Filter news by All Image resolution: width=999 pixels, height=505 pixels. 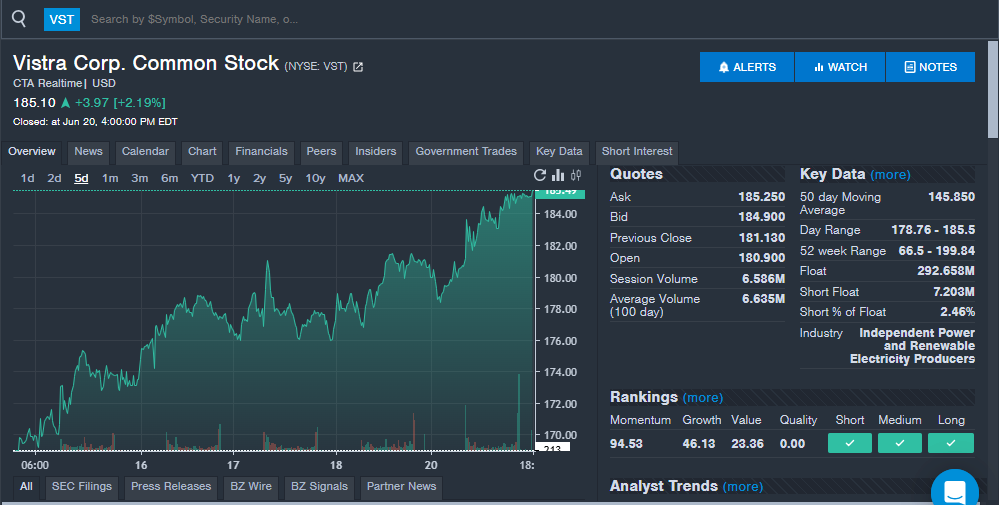pyautogui.click(x=26, y=487)
